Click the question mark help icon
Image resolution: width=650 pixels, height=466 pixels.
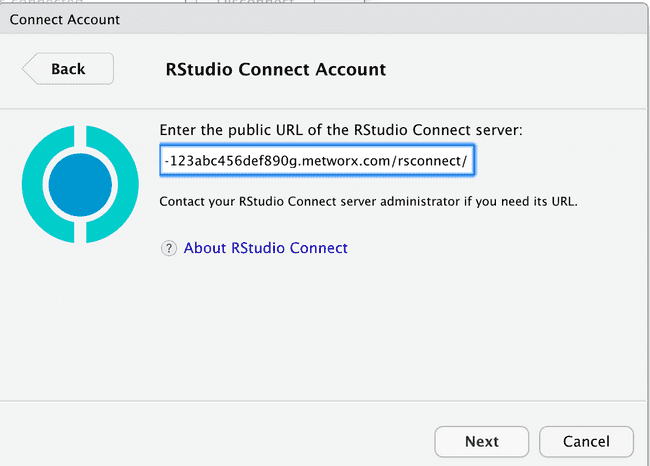pos(169,248)
